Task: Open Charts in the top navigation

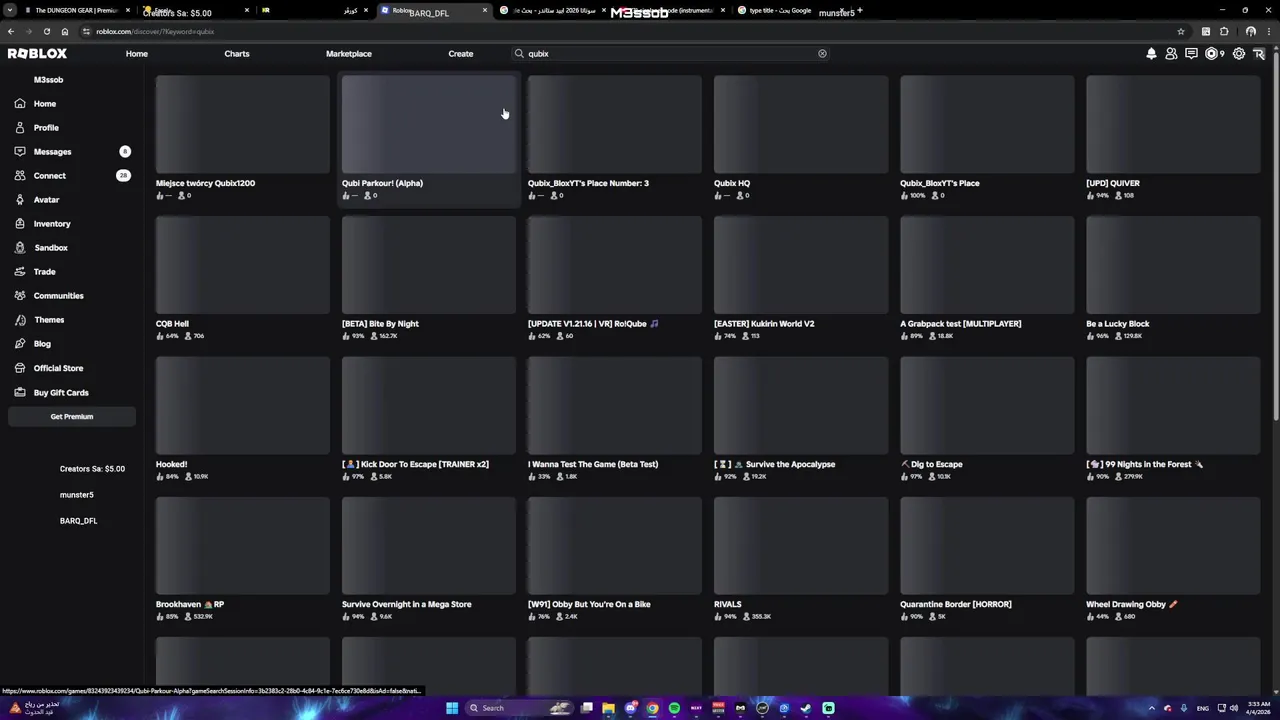Action: [237, 54]
